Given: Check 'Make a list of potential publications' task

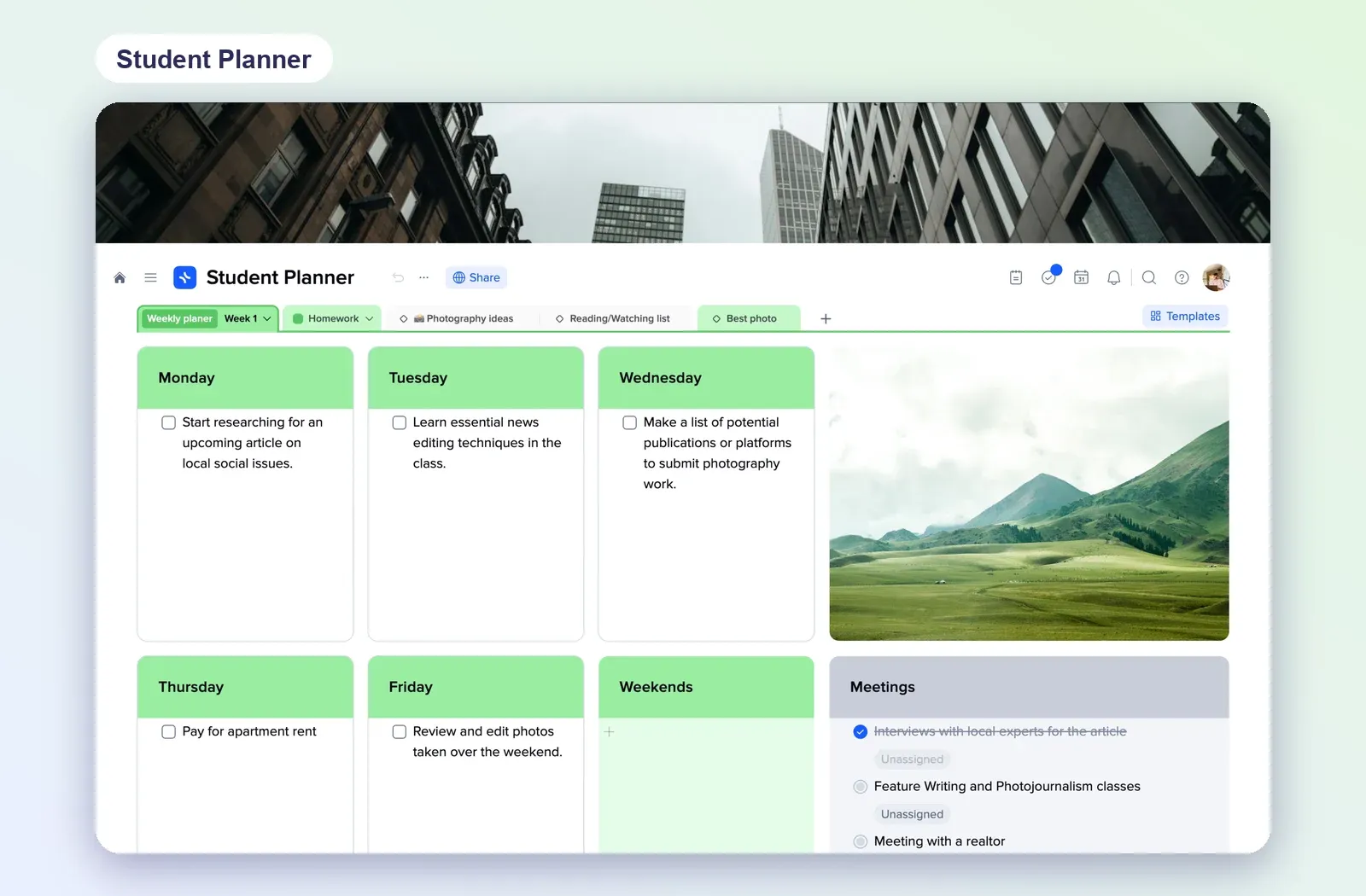Looking at the screenshot, I should click(629, 422).
